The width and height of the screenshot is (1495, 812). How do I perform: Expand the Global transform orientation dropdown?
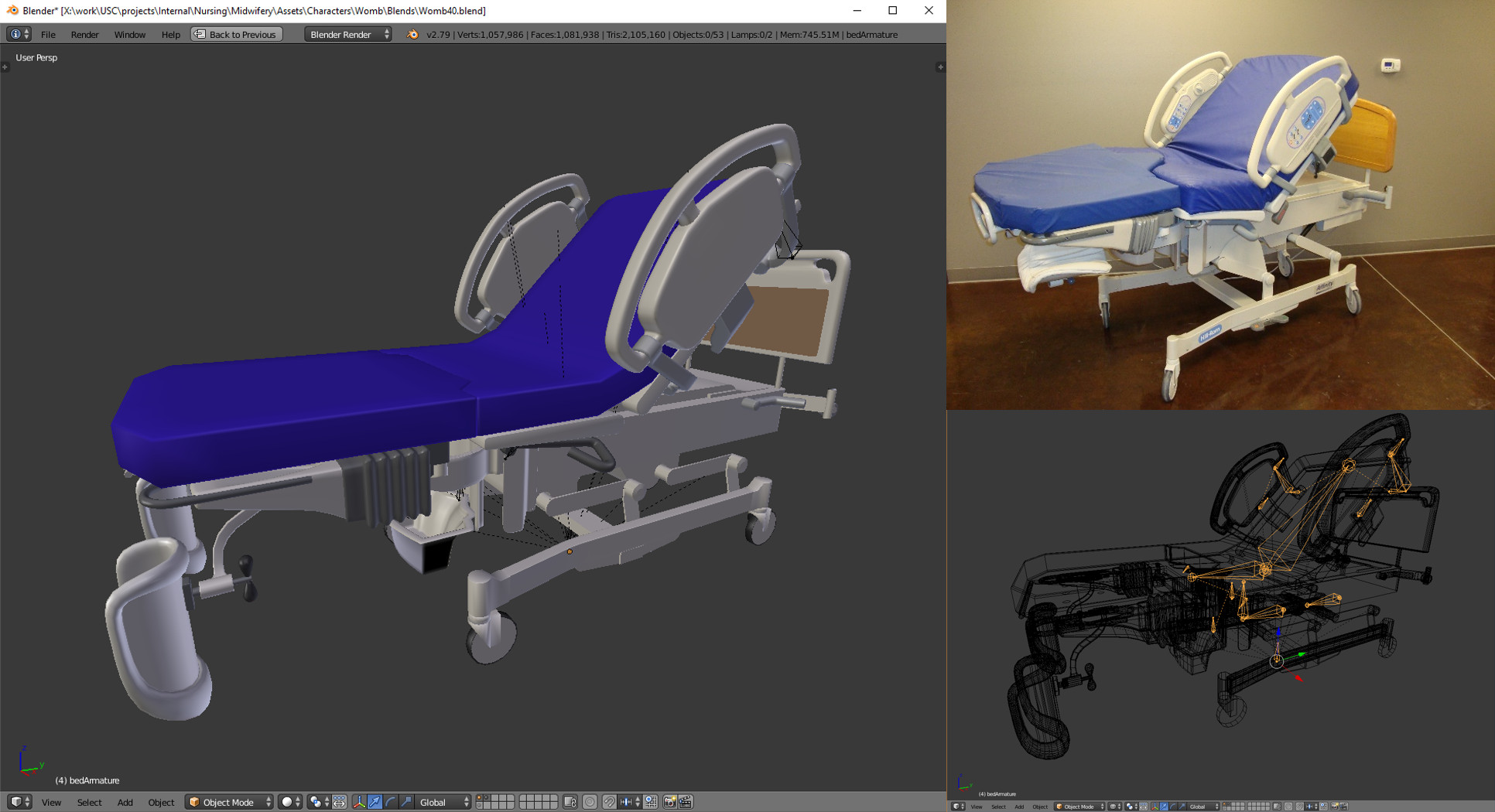443,802
